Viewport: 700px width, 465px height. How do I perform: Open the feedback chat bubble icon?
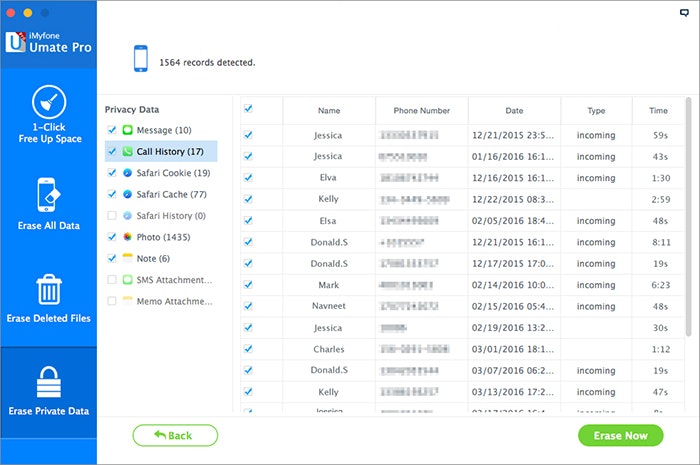pos(684,12)
